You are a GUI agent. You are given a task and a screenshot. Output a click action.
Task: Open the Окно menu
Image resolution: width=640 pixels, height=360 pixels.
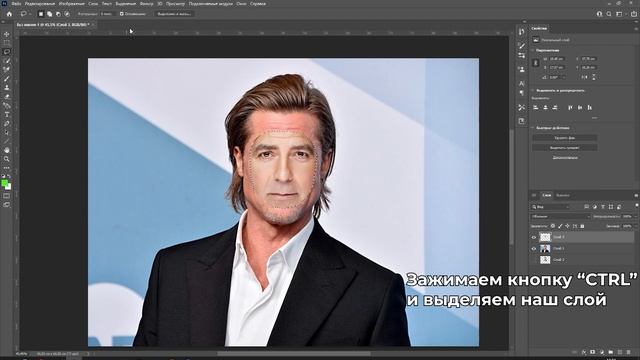(241, 4)
